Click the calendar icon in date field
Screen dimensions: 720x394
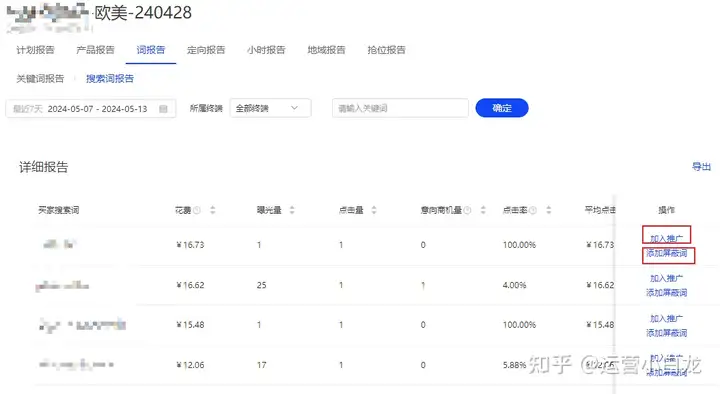click(x=163, y=109)
